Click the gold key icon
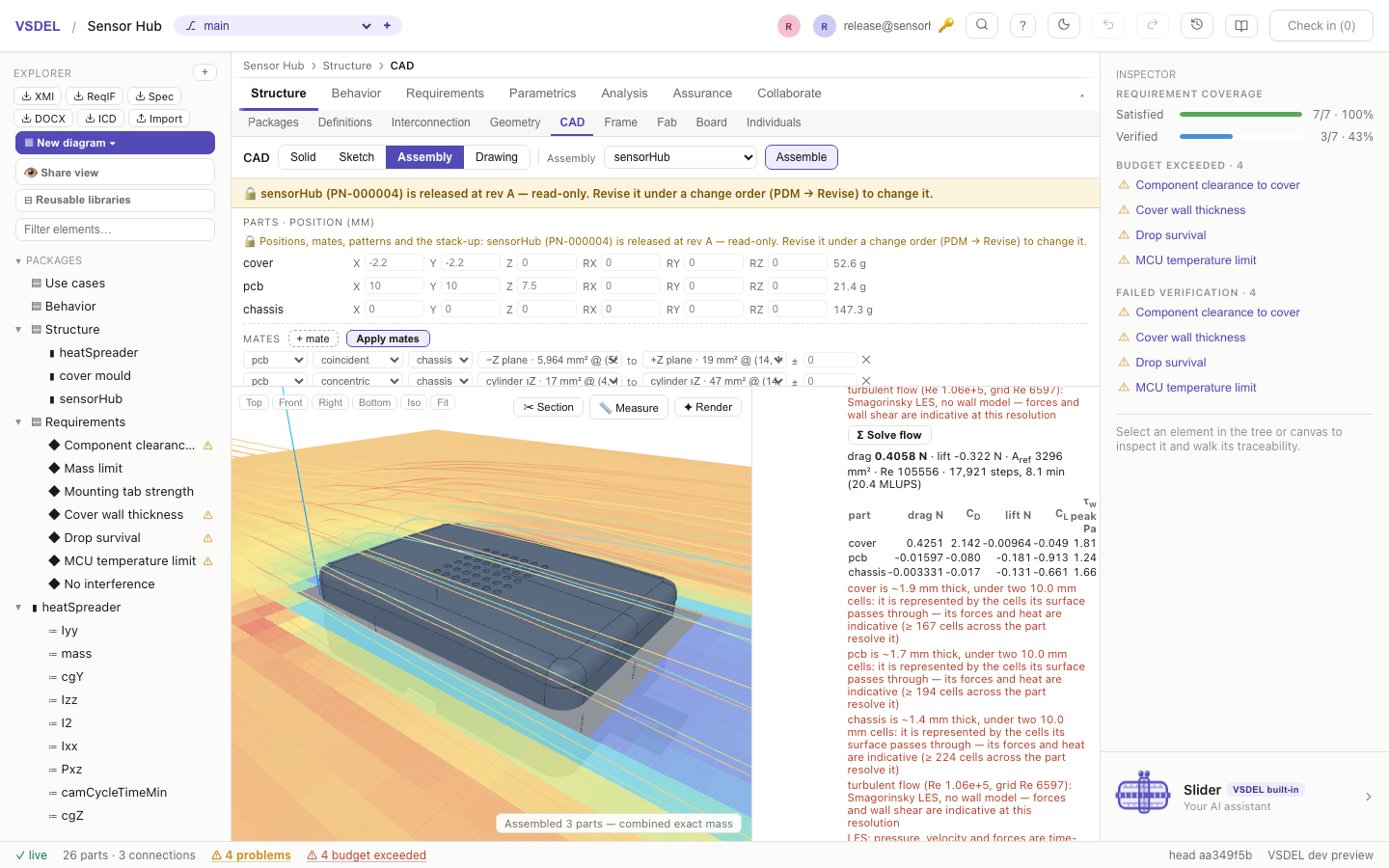Screen dimensions: 1389x868 tap(946, 26)
